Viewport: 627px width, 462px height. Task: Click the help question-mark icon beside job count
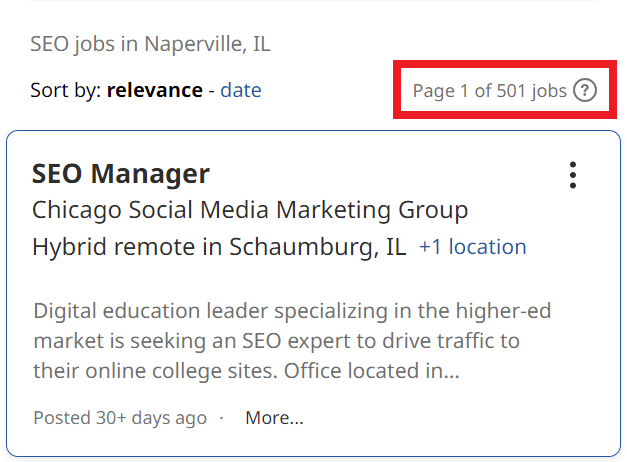pyautogui.click(x=585, y=90)
